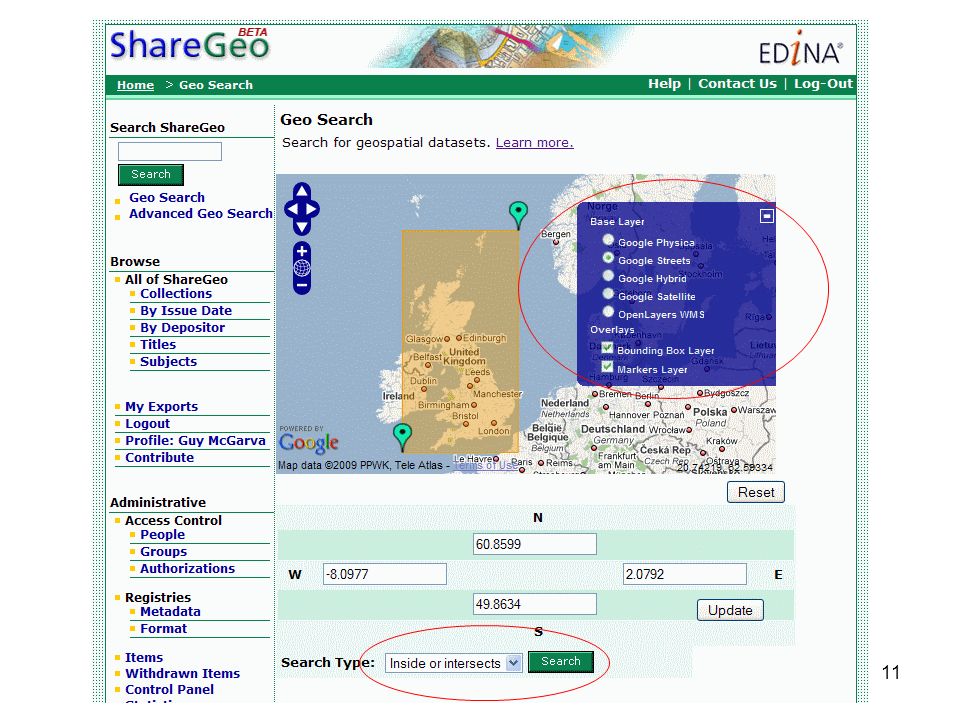Select OpenLayers WMS base layer
The width and height of the screenshot is (960, 720).
coord(608,312)
